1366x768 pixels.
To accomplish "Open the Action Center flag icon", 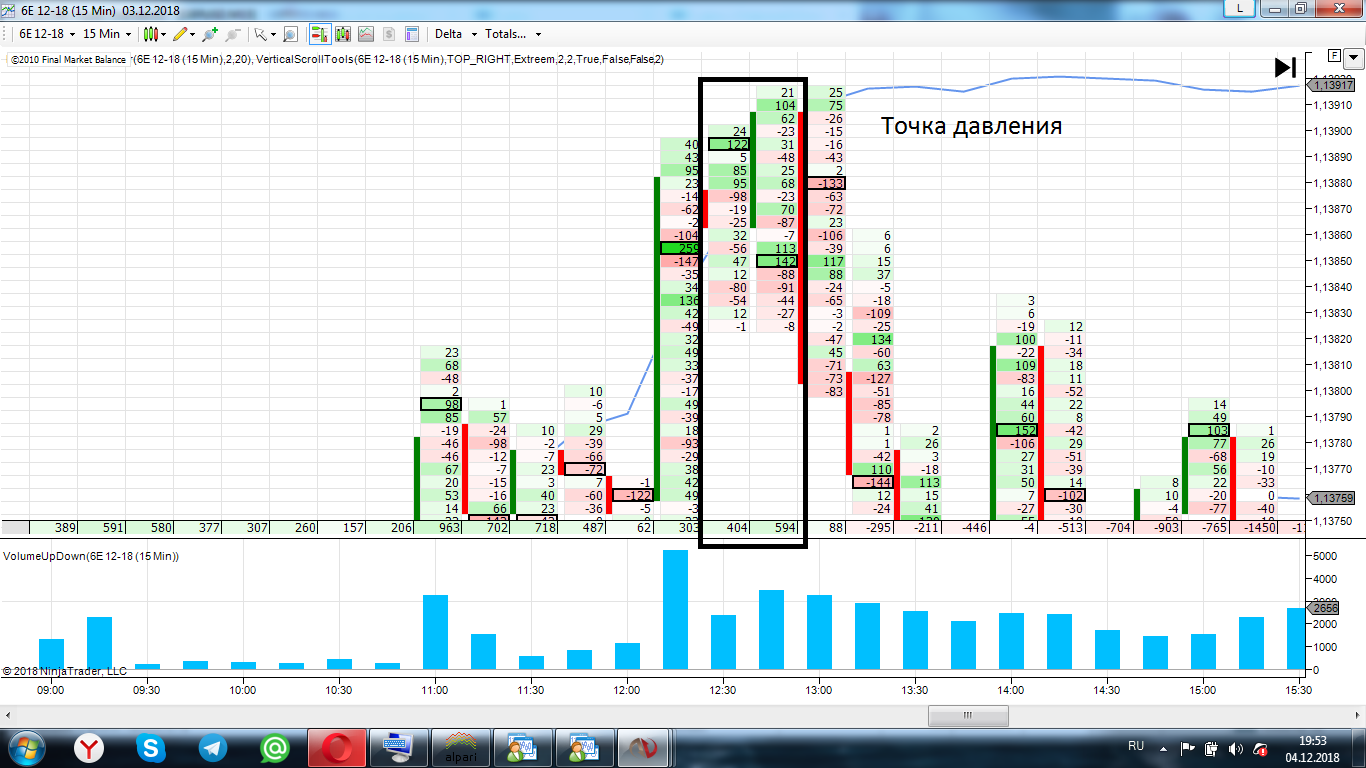I will click(1187, 747).
